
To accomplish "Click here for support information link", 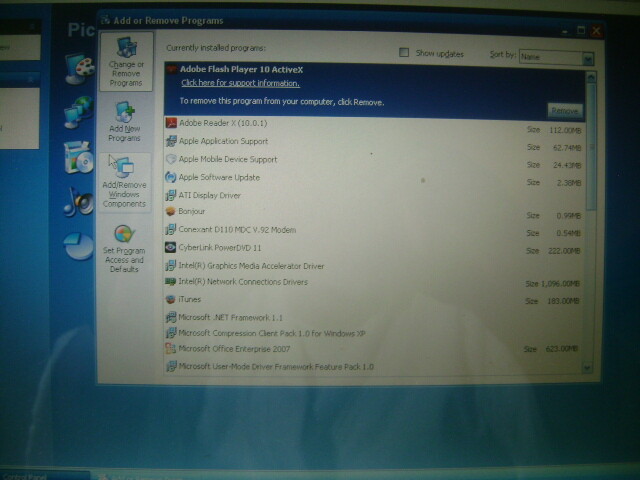I will (240, 83).
